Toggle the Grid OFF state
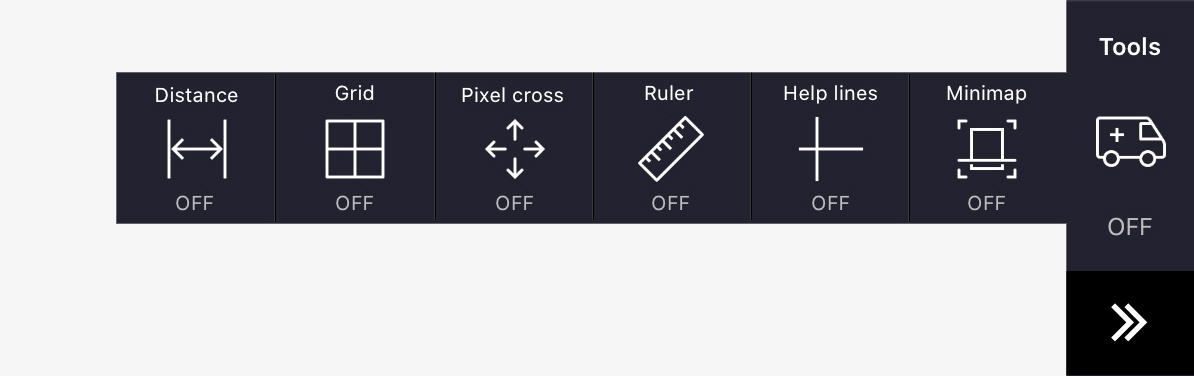 (x=355, y=203)
